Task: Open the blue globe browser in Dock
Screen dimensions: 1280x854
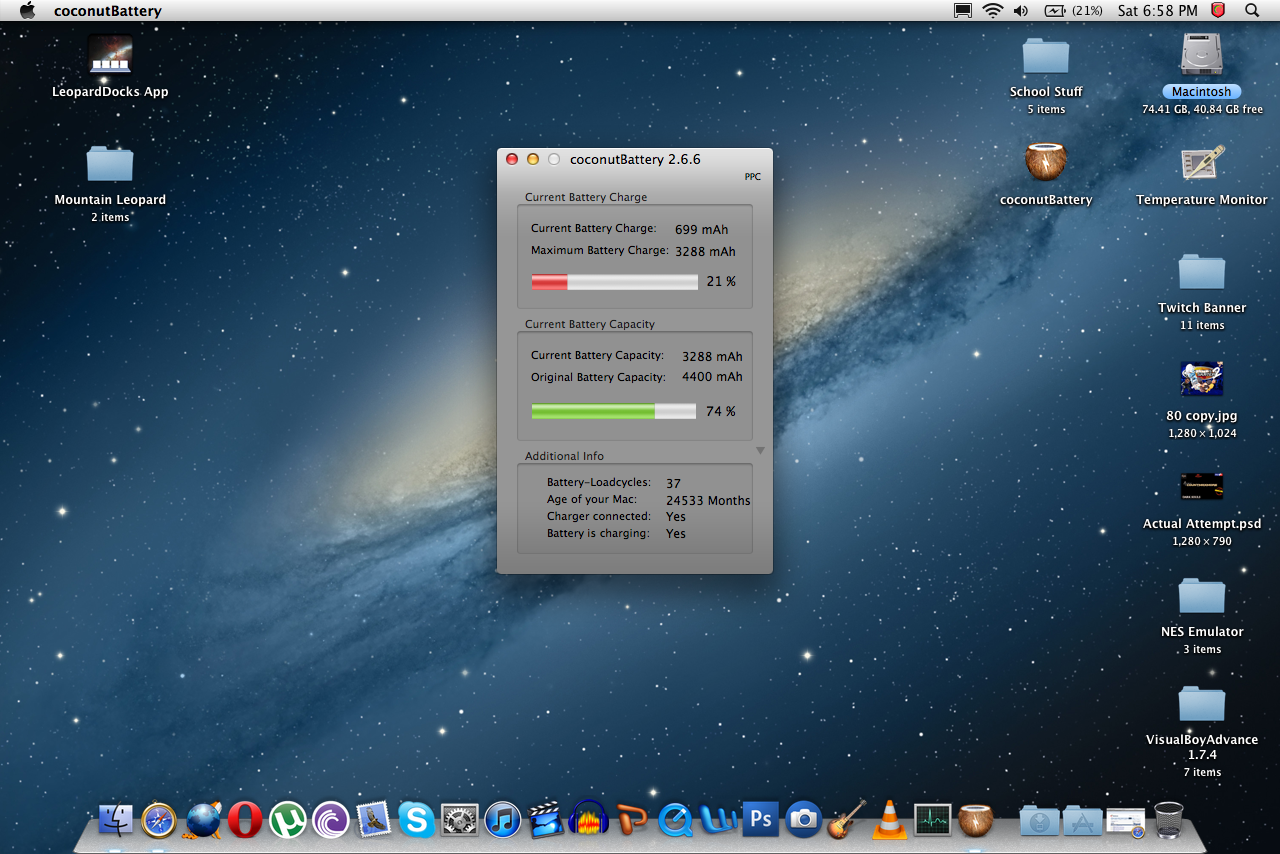Action: point(203,819)
